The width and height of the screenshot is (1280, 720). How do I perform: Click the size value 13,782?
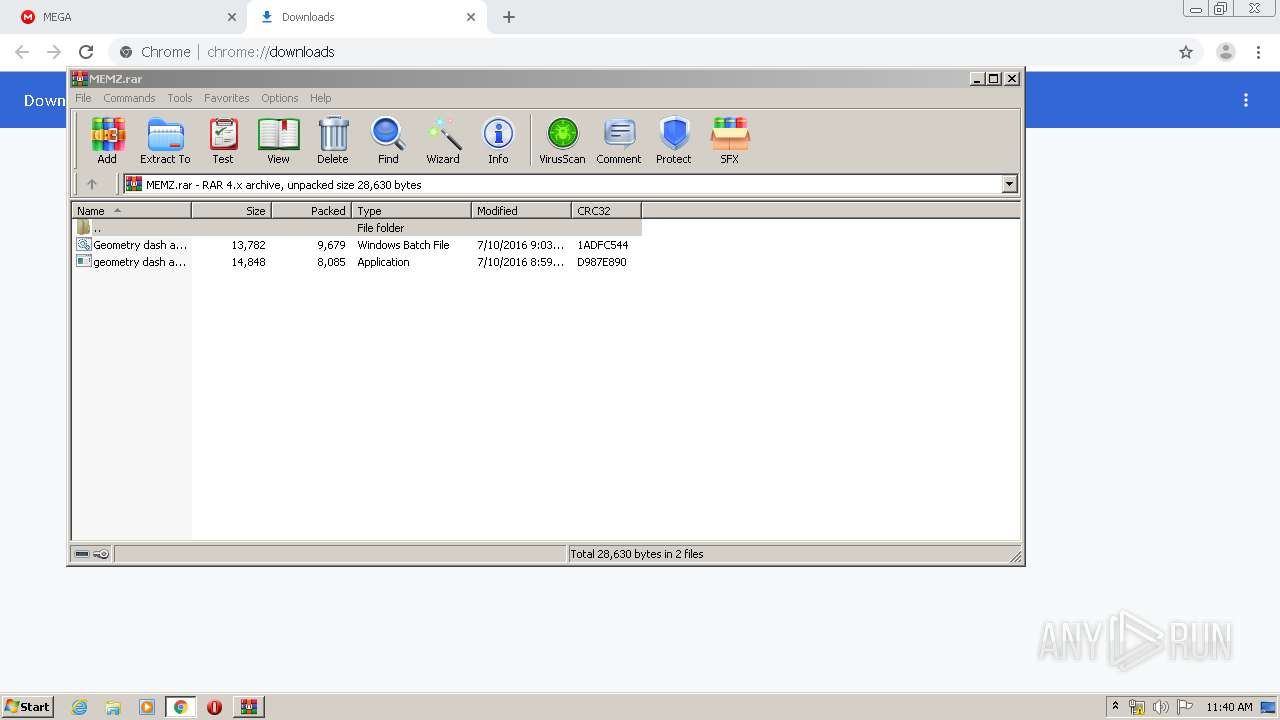click(x=248, y=245)
